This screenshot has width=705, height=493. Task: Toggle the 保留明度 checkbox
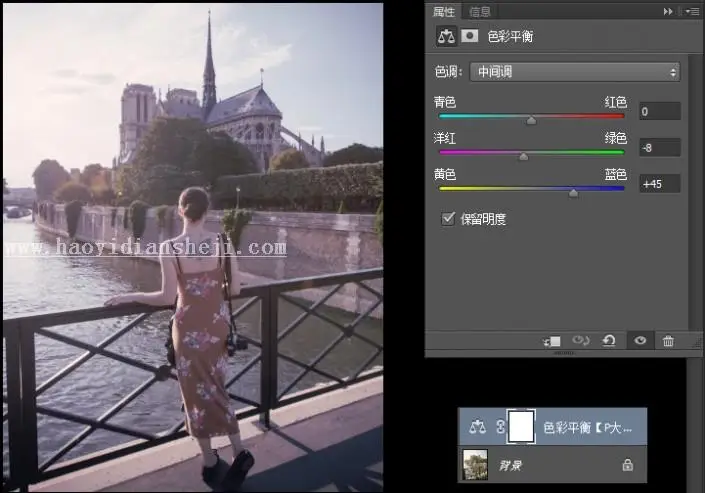(448, 219)
